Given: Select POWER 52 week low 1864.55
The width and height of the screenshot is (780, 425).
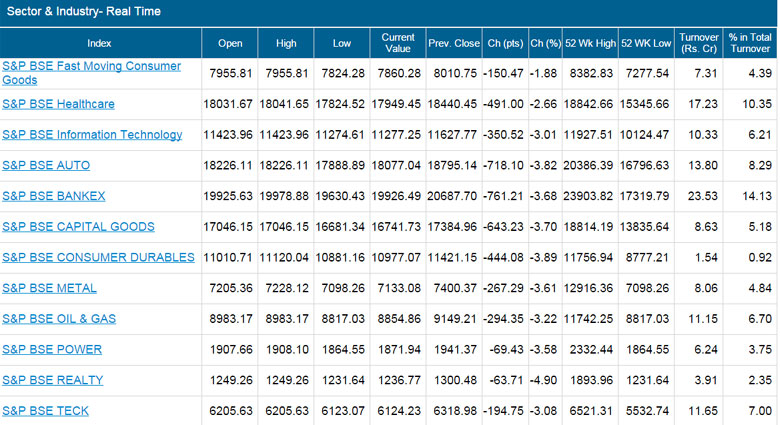Looking at the screenshot, I should click(x=647, y=349).
